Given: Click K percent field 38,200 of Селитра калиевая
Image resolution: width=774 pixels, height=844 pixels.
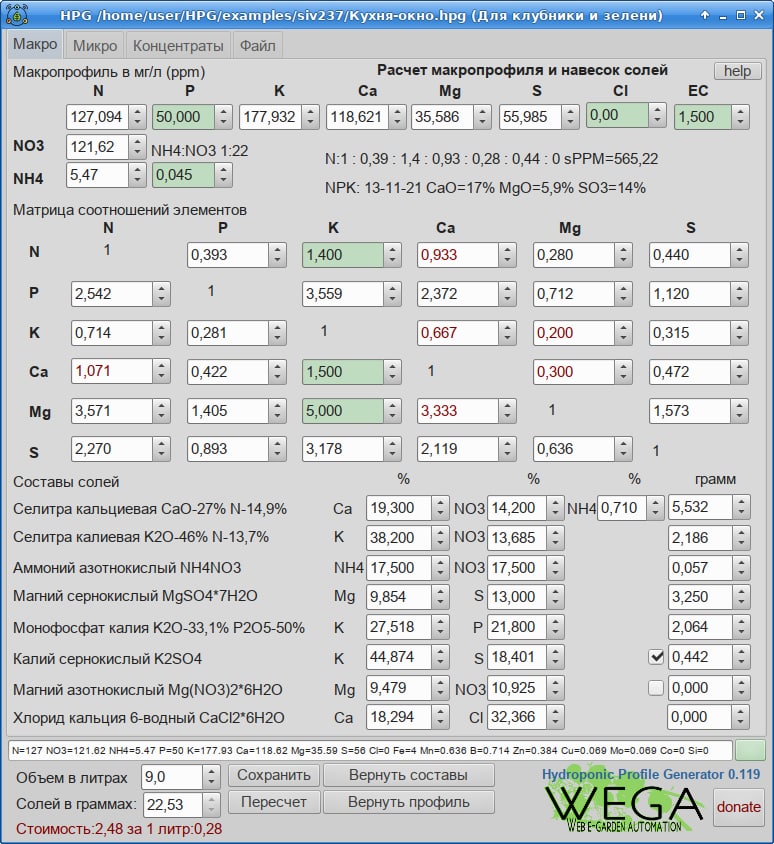Looking at the screenshot, I should pyautogui.click(x=399, y=538).
